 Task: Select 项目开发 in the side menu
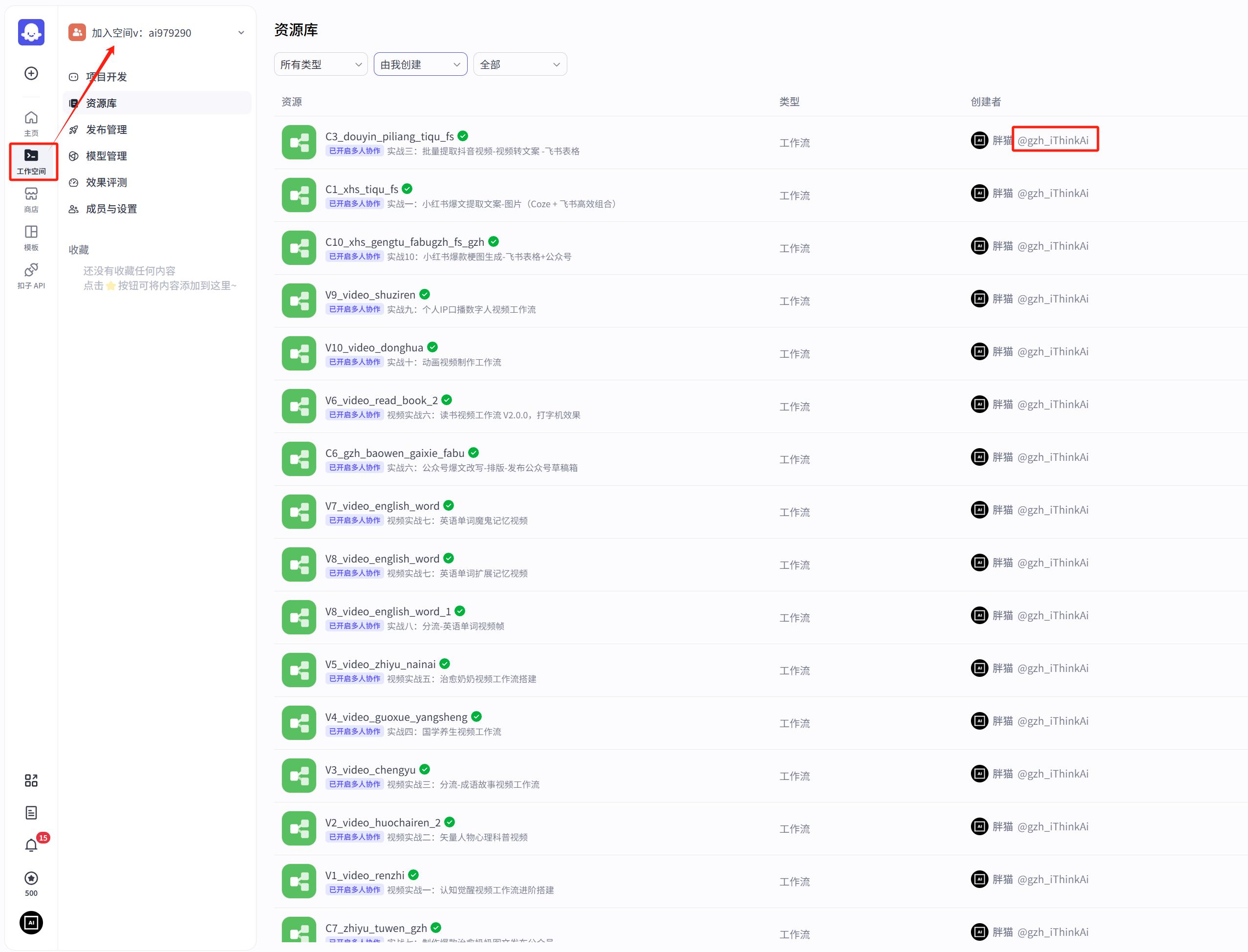tap(157, 77)
